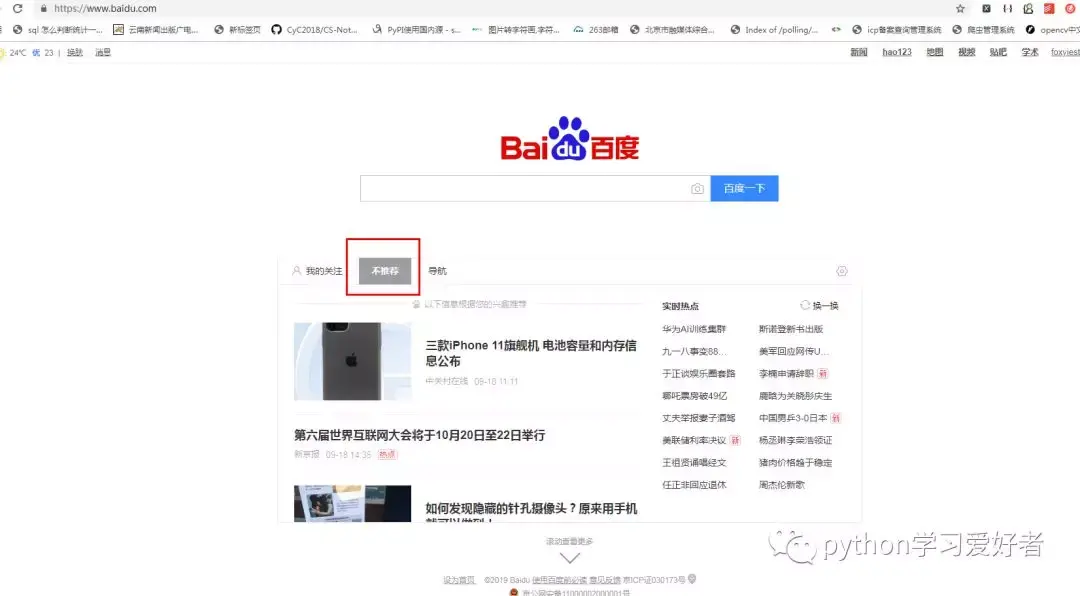Viewport: 1080px width, 596px height.
Task: Open the 新标签页 bookmark
Action: click(237, 30)
